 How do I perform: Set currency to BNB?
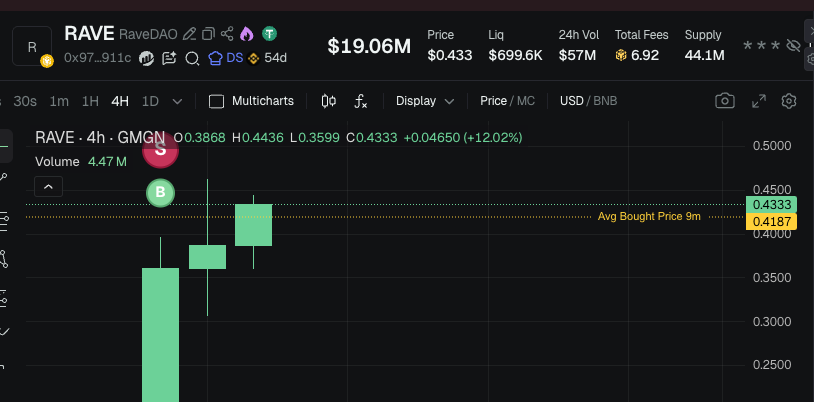point(605,101)
